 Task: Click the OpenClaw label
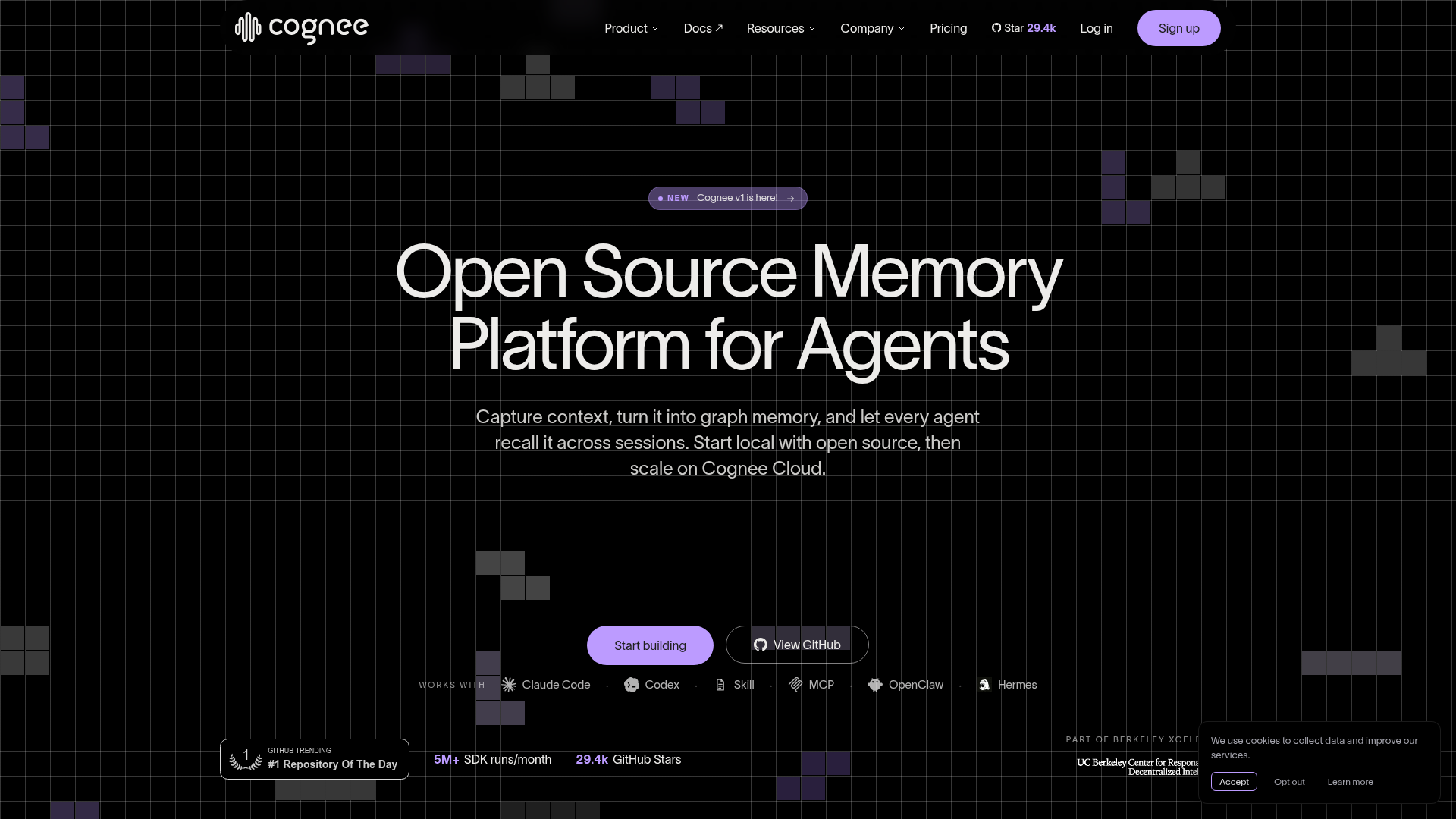[x=916, y=685]
